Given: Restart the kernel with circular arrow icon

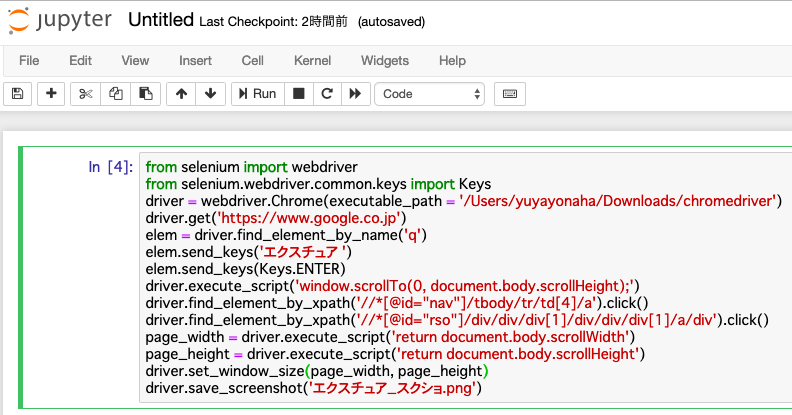Looking at the screenshot, I should pos(327,94).
